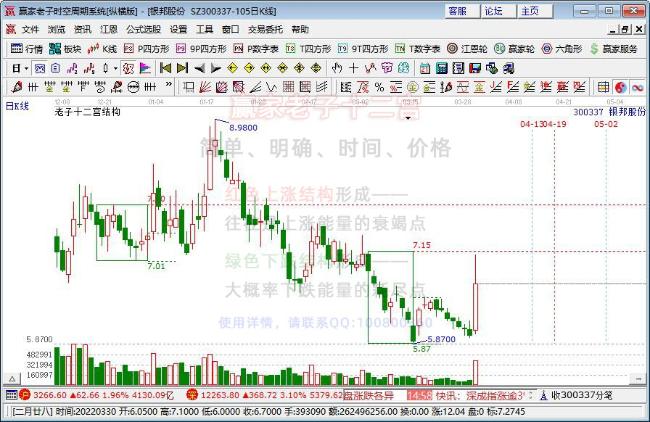Select the red pen drawing tool
The height and width of the screenshot is (422, 650).
(x=17, y=87)
